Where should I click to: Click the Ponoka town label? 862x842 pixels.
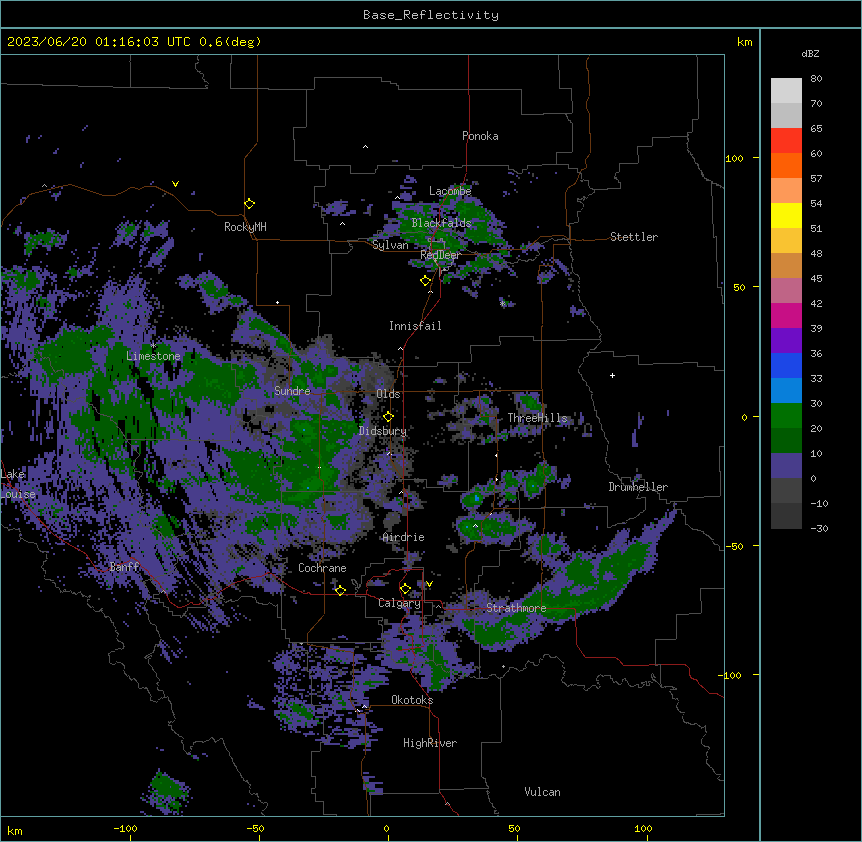(480, 136)
